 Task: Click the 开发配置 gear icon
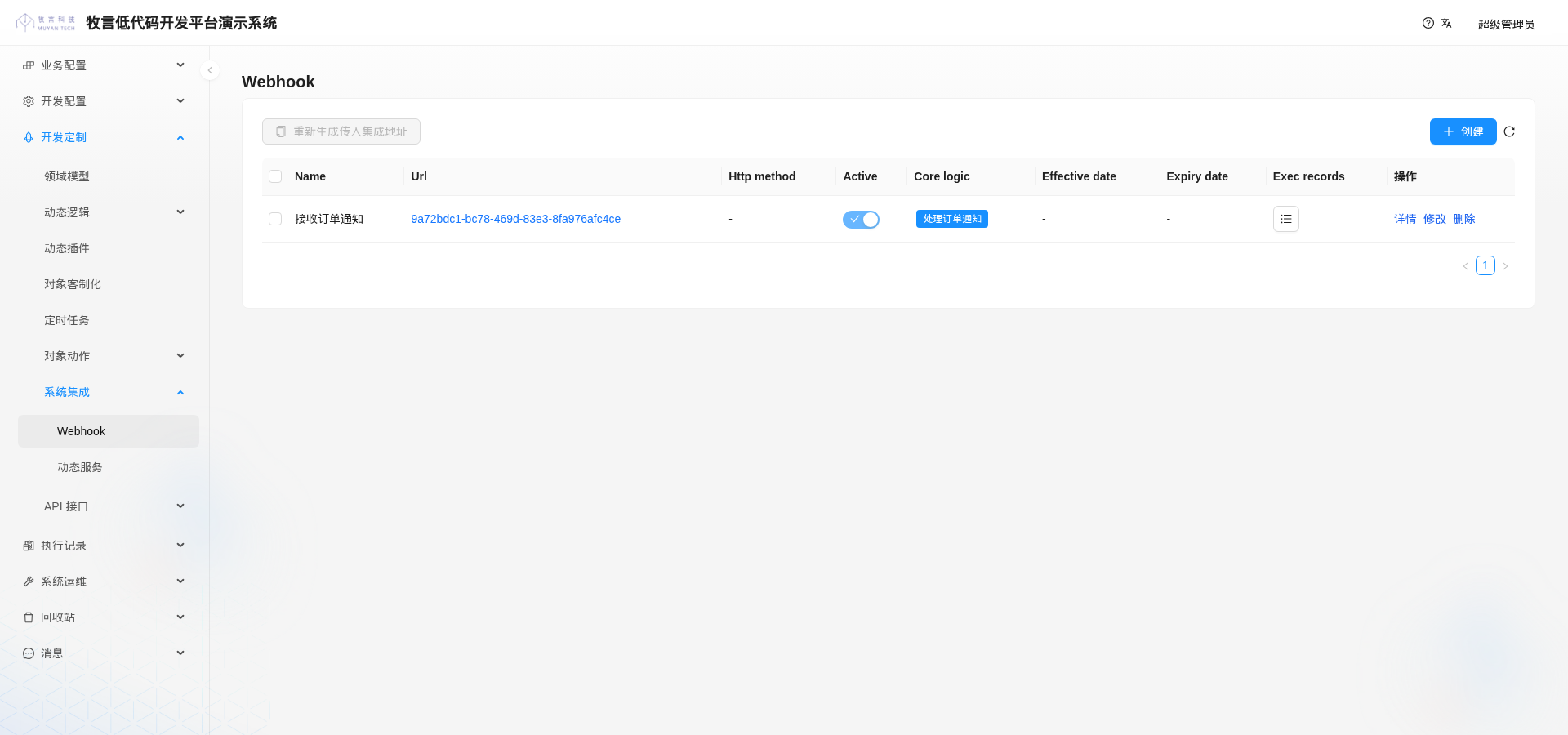pyautogui.click(x=29, y=101)
